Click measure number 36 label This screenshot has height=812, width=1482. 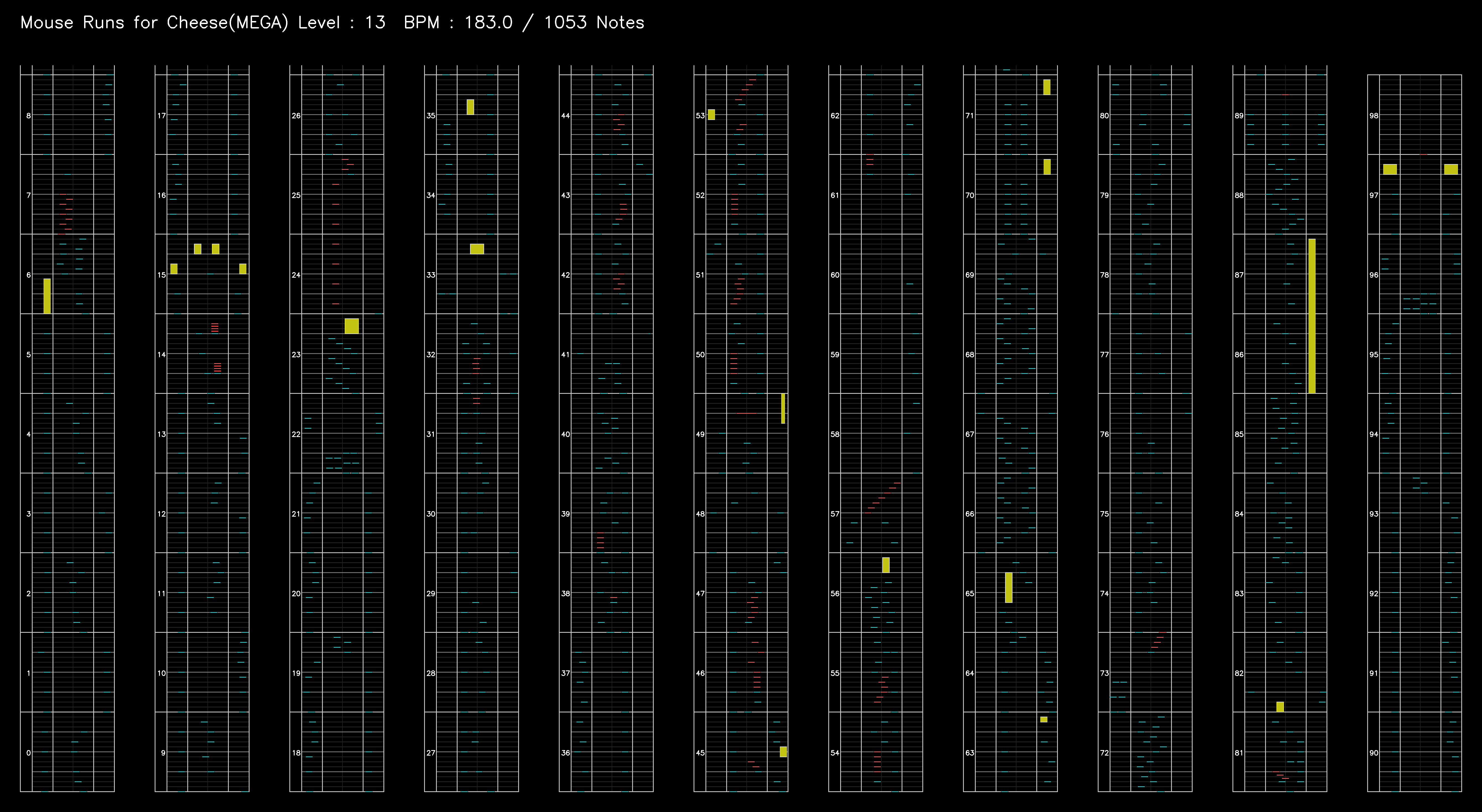pos(565,753)
